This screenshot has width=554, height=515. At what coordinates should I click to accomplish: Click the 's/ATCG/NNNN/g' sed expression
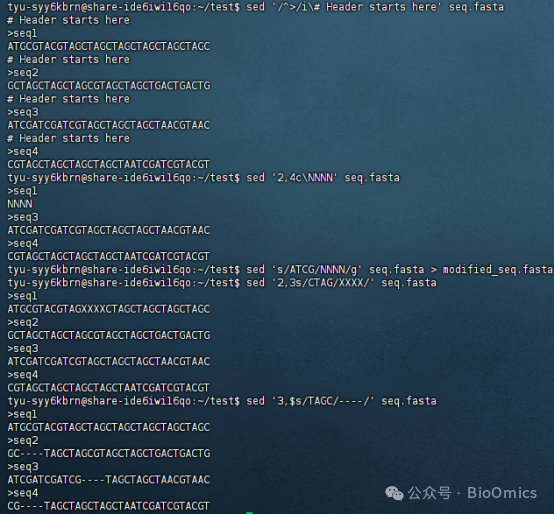point(317,270)
